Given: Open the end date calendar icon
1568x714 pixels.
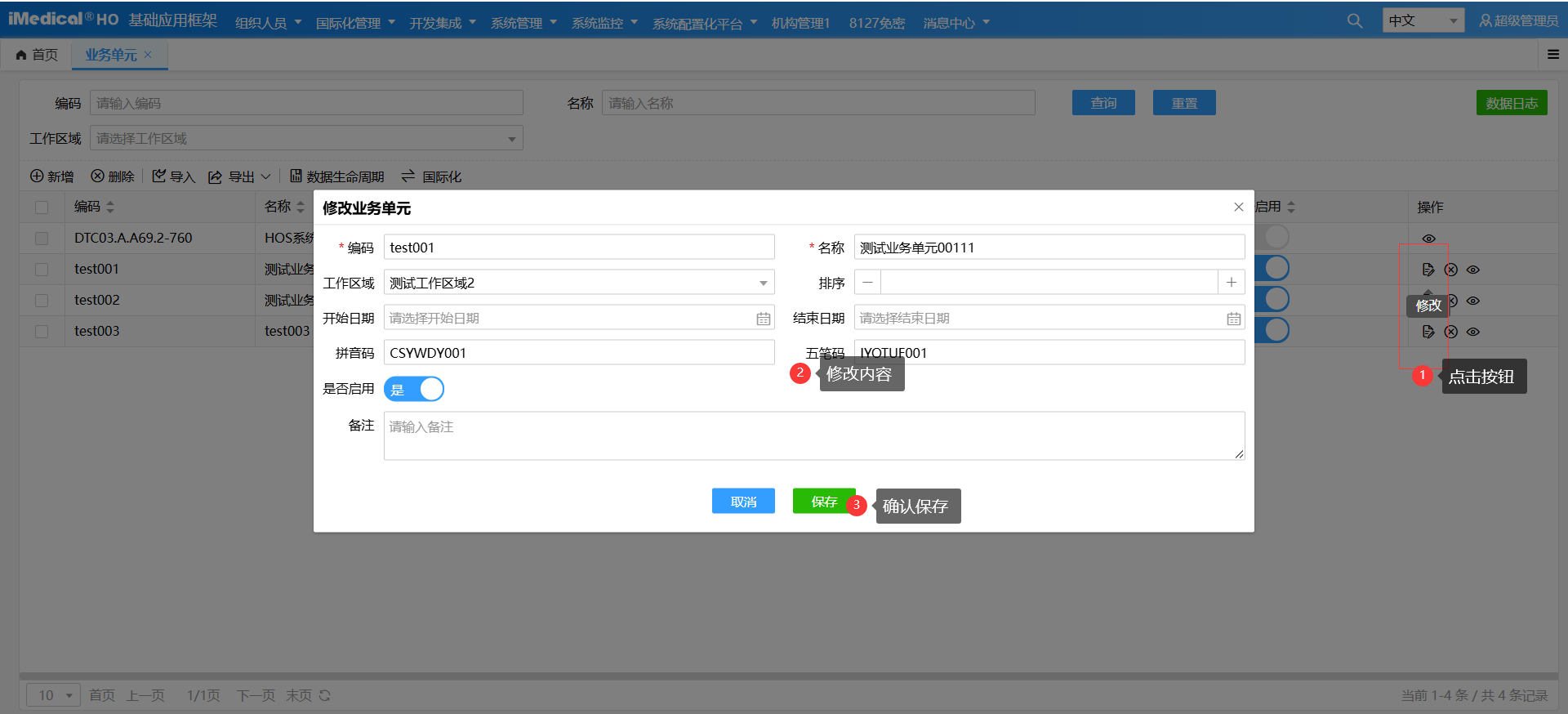Looking at the screenshot, I should [1233, 319].
